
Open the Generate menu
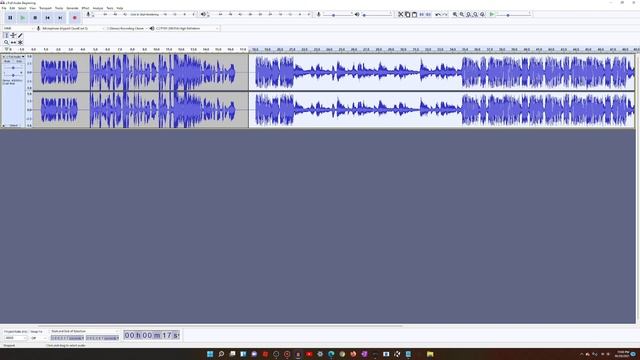[72, 8]
